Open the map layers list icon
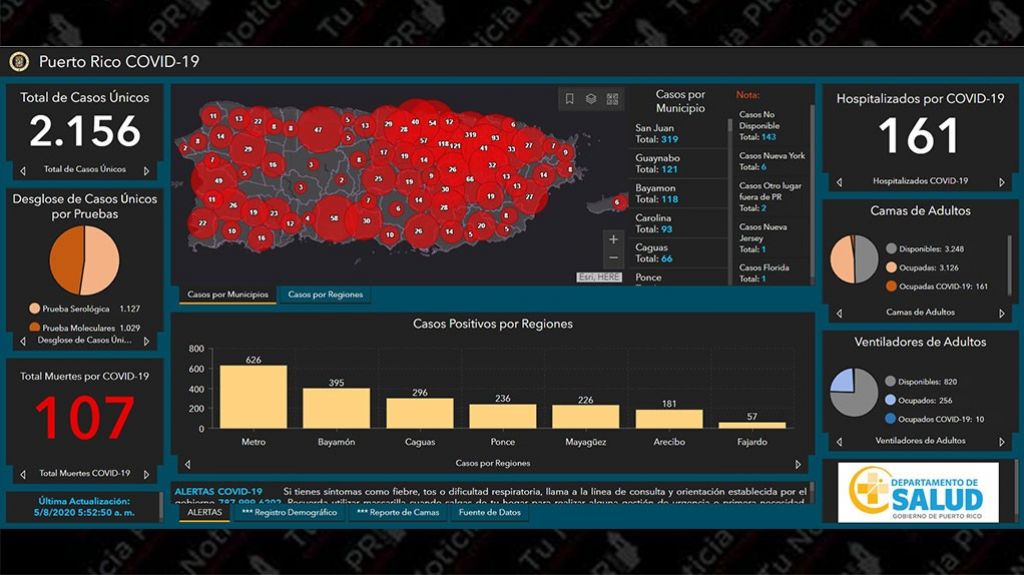The height and width of the screenshot is (575, 1024). (591, 99)
